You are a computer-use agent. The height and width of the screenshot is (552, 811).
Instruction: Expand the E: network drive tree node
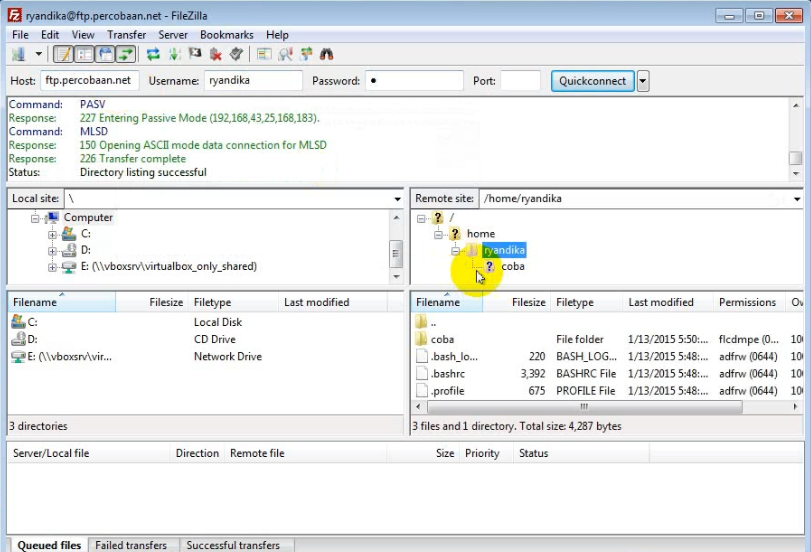click(52, 267)
